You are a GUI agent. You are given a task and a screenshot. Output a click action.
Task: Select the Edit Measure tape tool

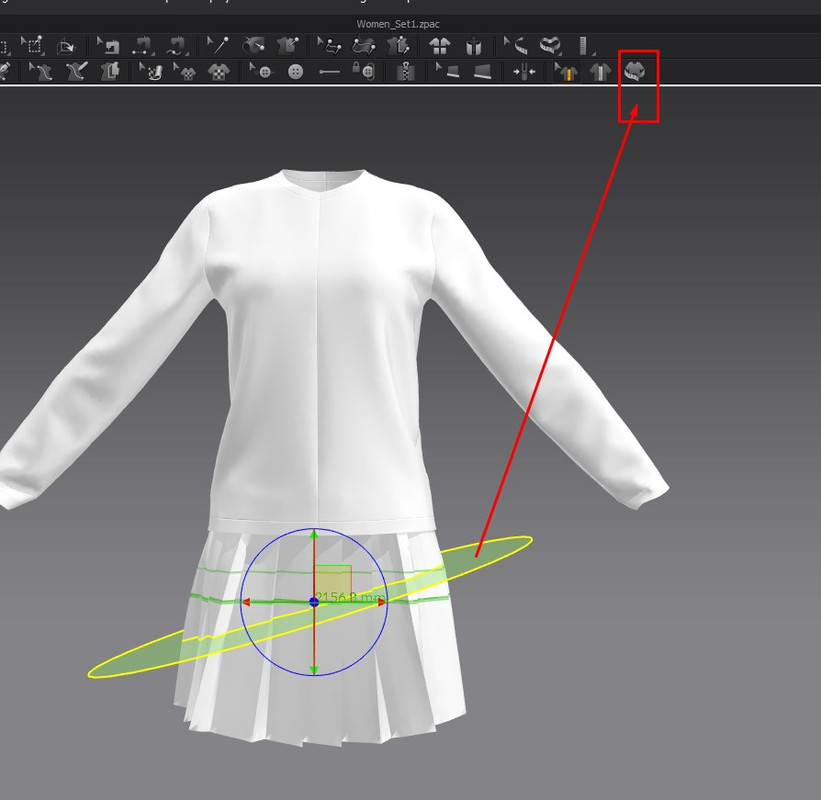click(516, 46)
